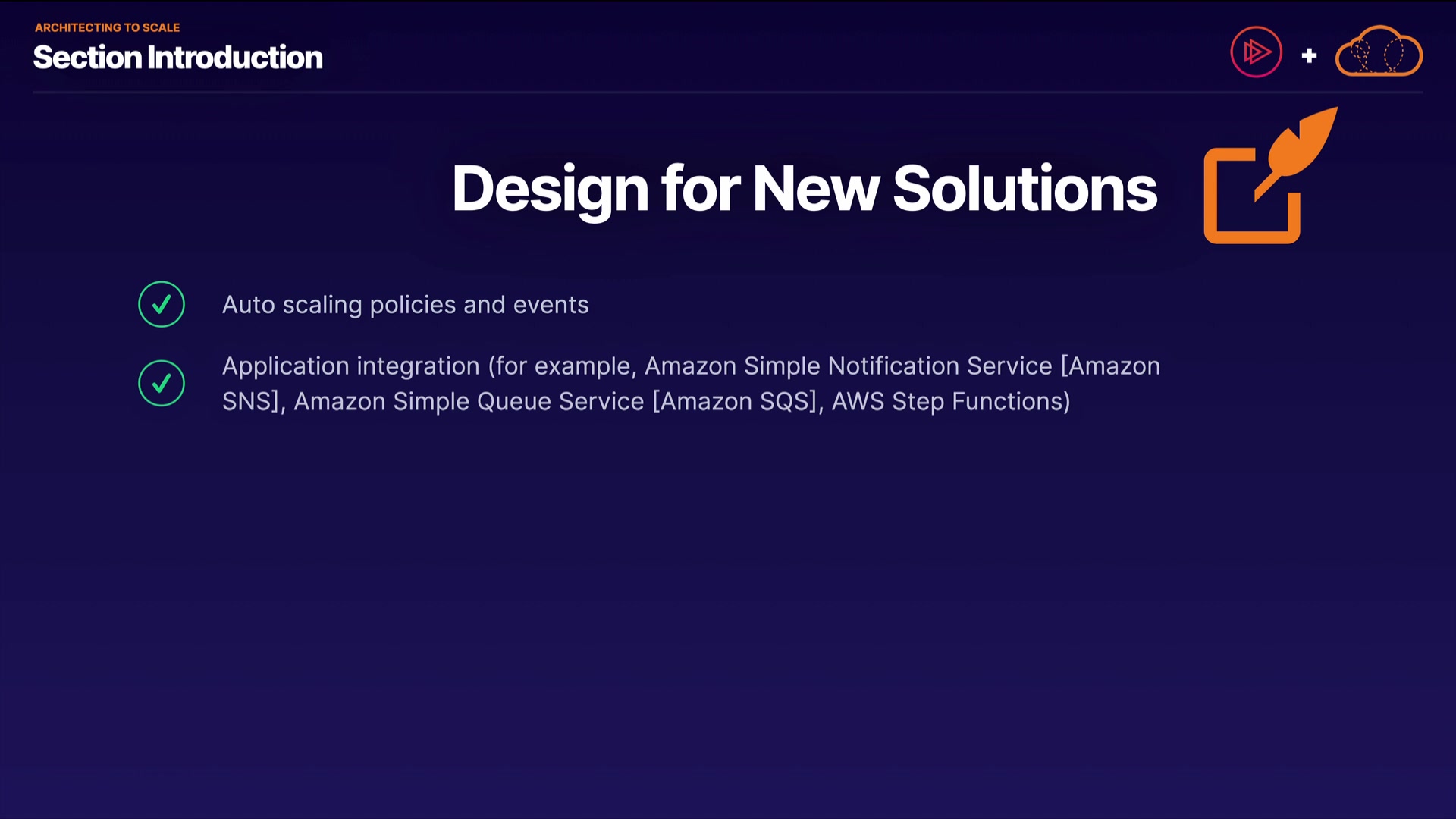The width and height of the screenshot is (1456, 819).
Task: Click checkmark beside Application integration
Action: pyautogui.click(x=162, y=383)
